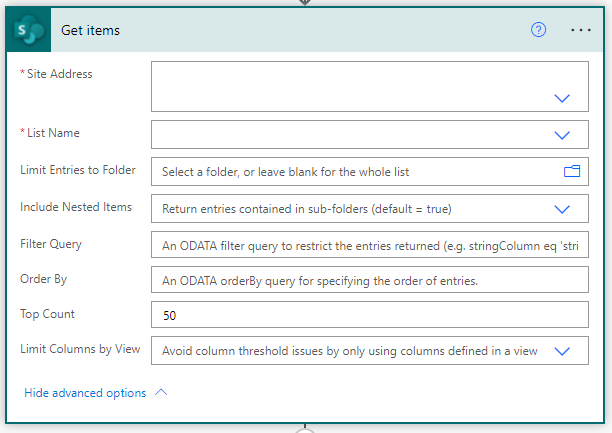Expand the Include Nested Items dropdown
This screenshot has width=612, height=433.
[x=562, y=209]
